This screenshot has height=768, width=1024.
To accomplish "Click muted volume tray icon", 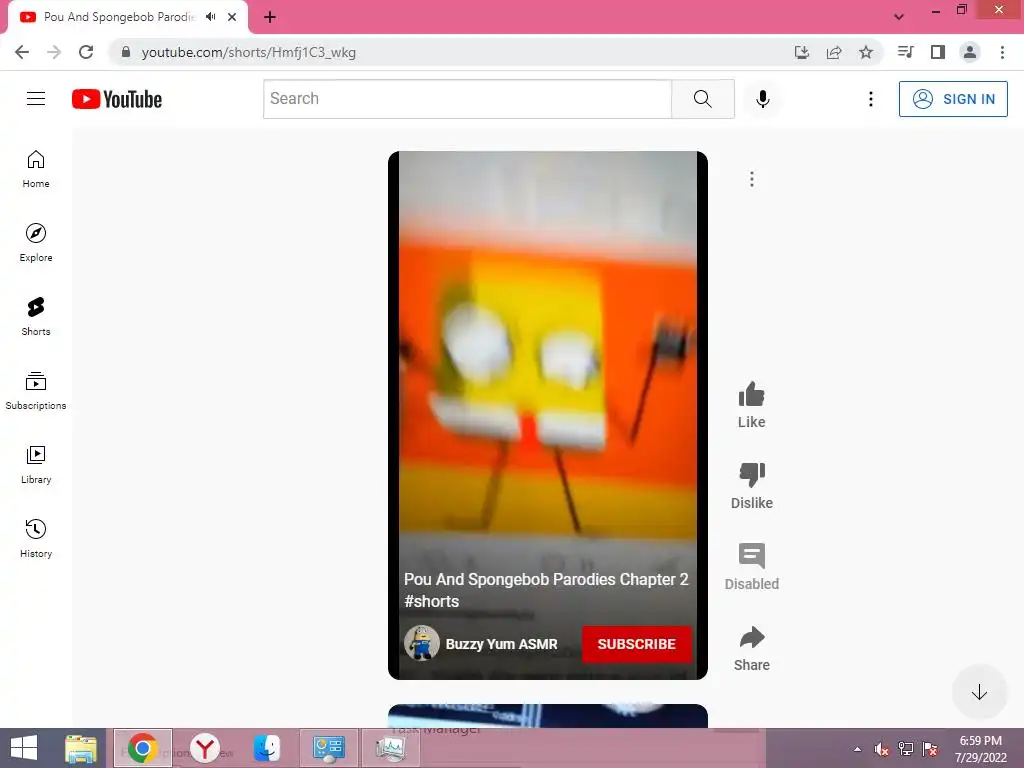I will 882,749.
